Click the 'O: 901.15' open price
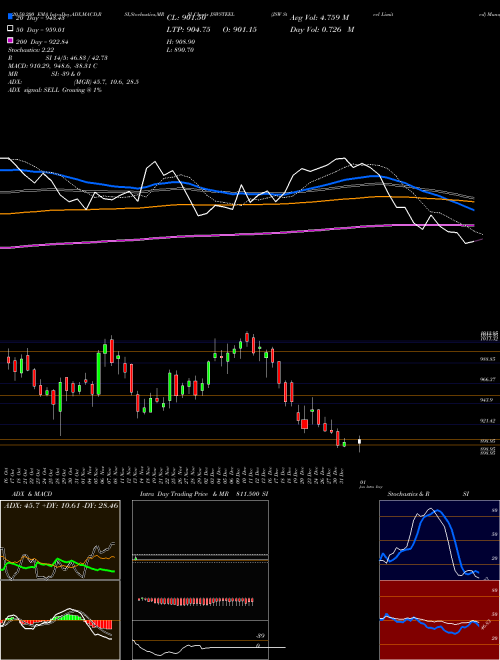The image size is (500, 660). (x=239, y=30)
